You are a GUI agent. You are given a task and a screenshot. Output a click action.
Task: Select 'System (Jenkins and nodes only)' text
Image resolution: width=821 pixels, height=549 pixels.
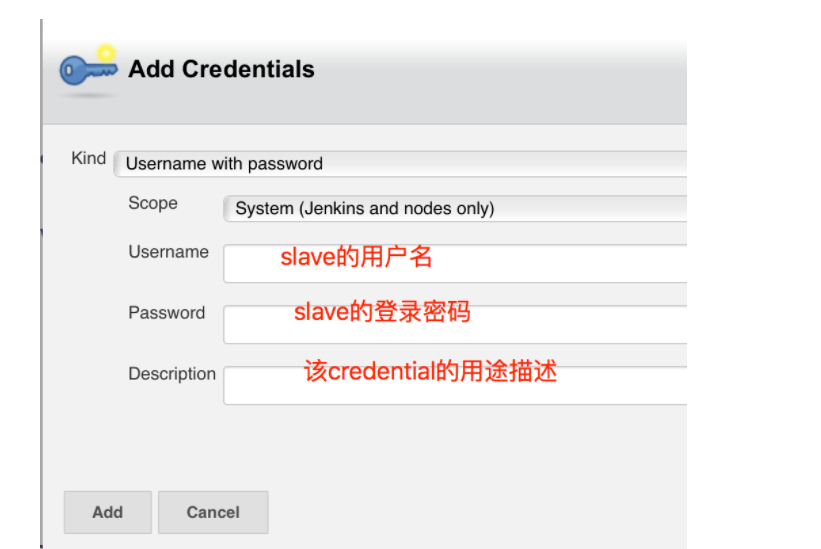point(365,208)
